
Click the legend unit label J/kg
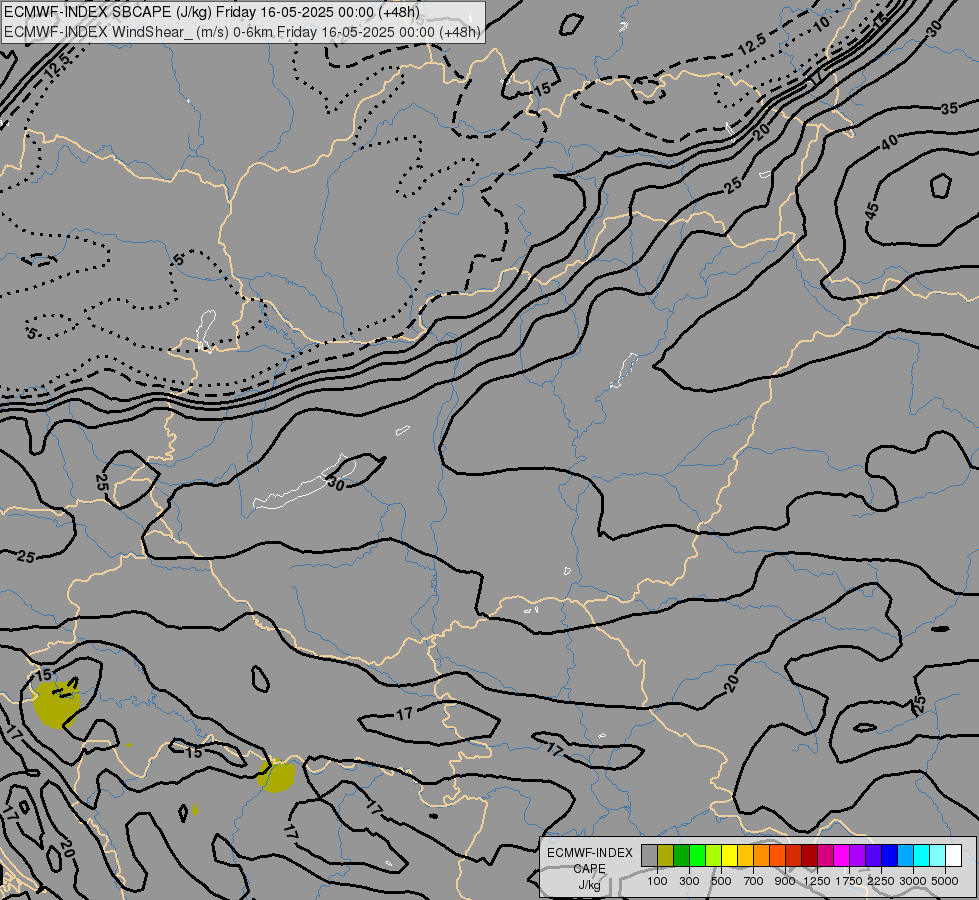click(x=589, y=885)
